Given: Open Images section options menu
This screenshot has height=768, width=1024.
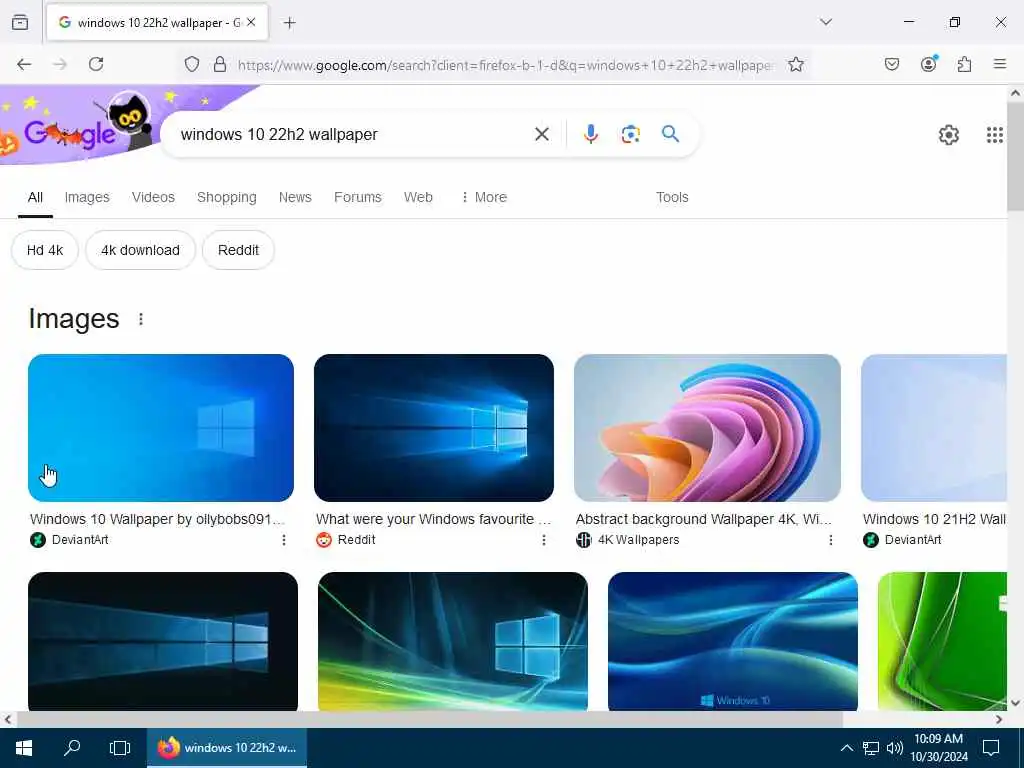Looking at the screenshot, I should click(141, 319).
